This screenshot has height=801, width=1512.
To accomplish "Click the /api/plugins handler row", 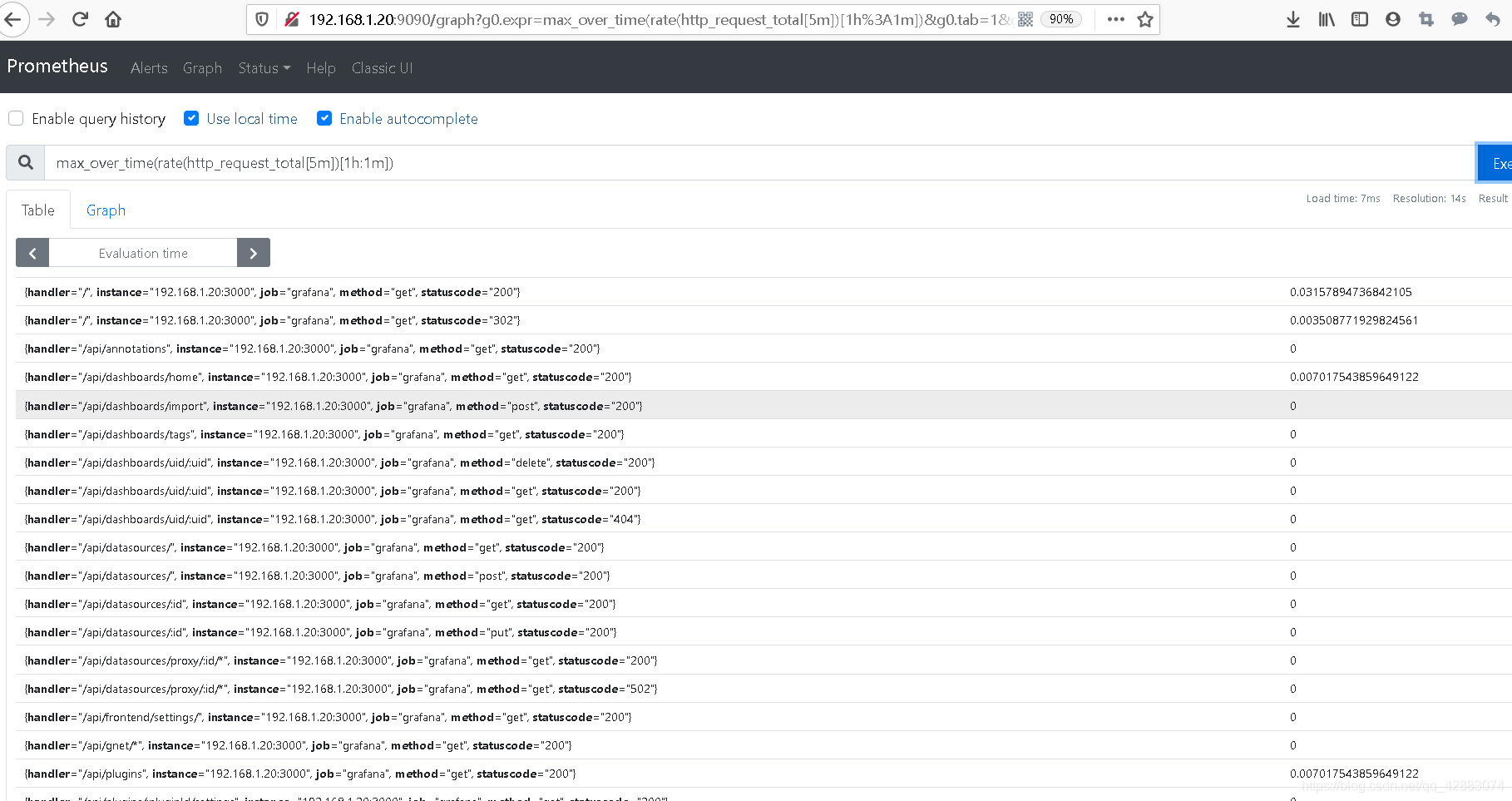I will [763, 774].
